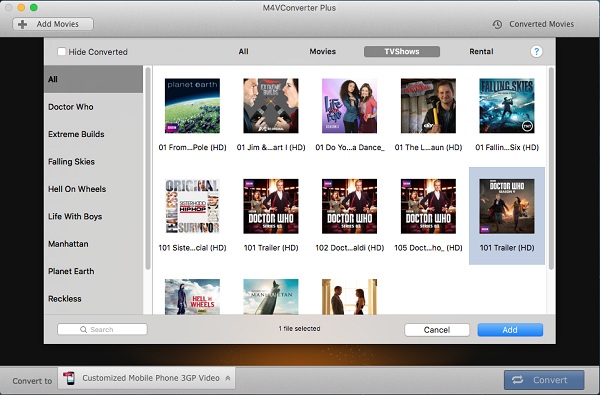Click the '01 Do Yo...a Dance_' title
Image resolution: width=600 pixels, height=395 pixels.
350,147
